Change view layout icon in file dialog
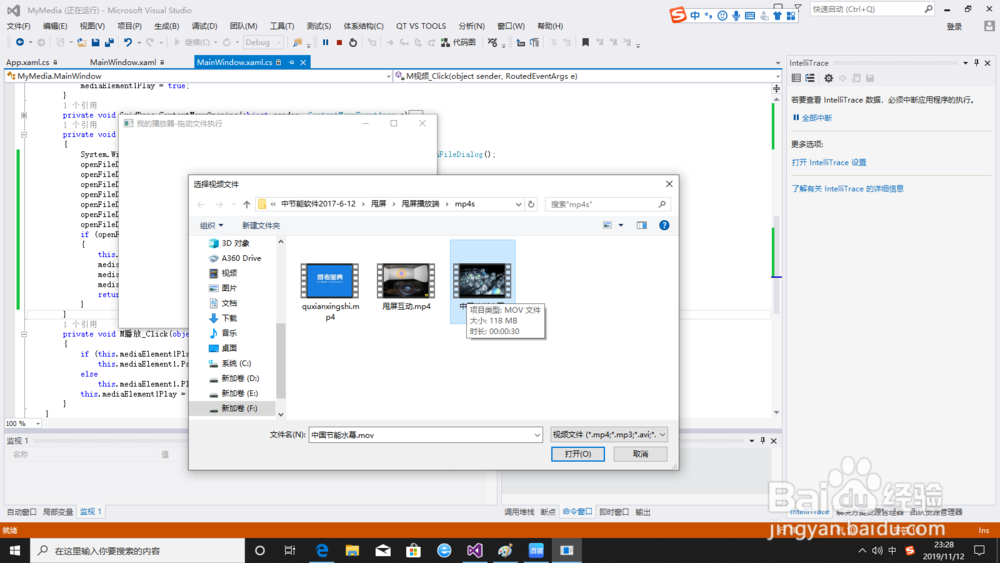The height and width of the screenshot is (563, 1000). point(607,225)
